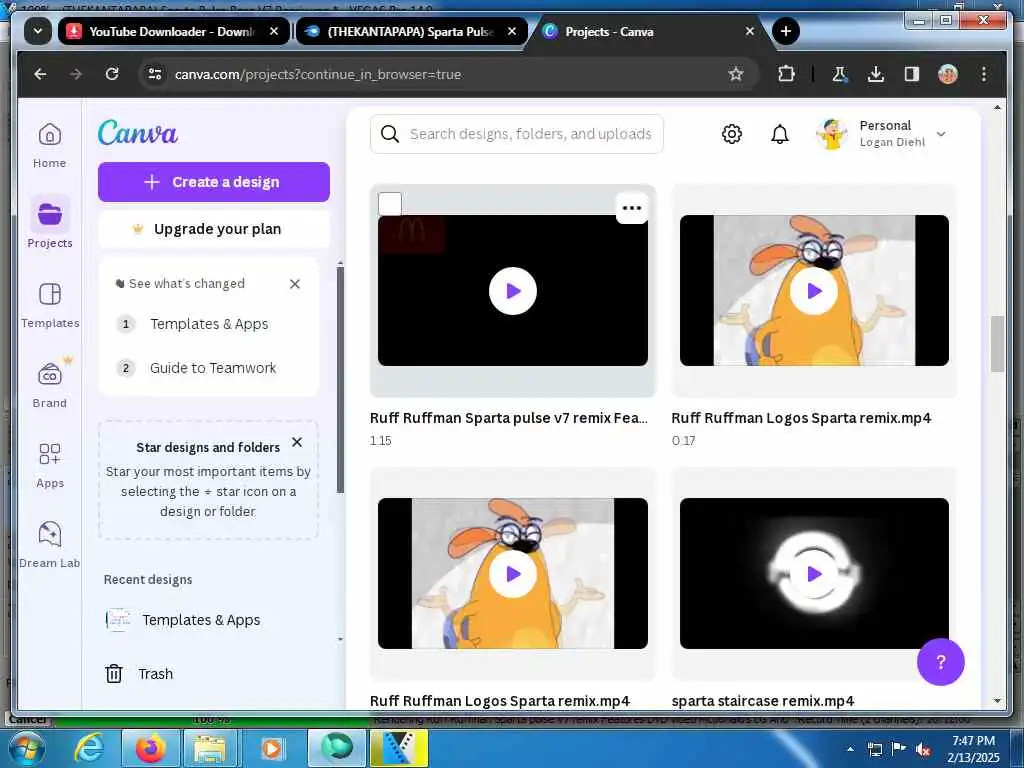
Task: Click the Recent designs heading
Action: click(x=148, y=579)
